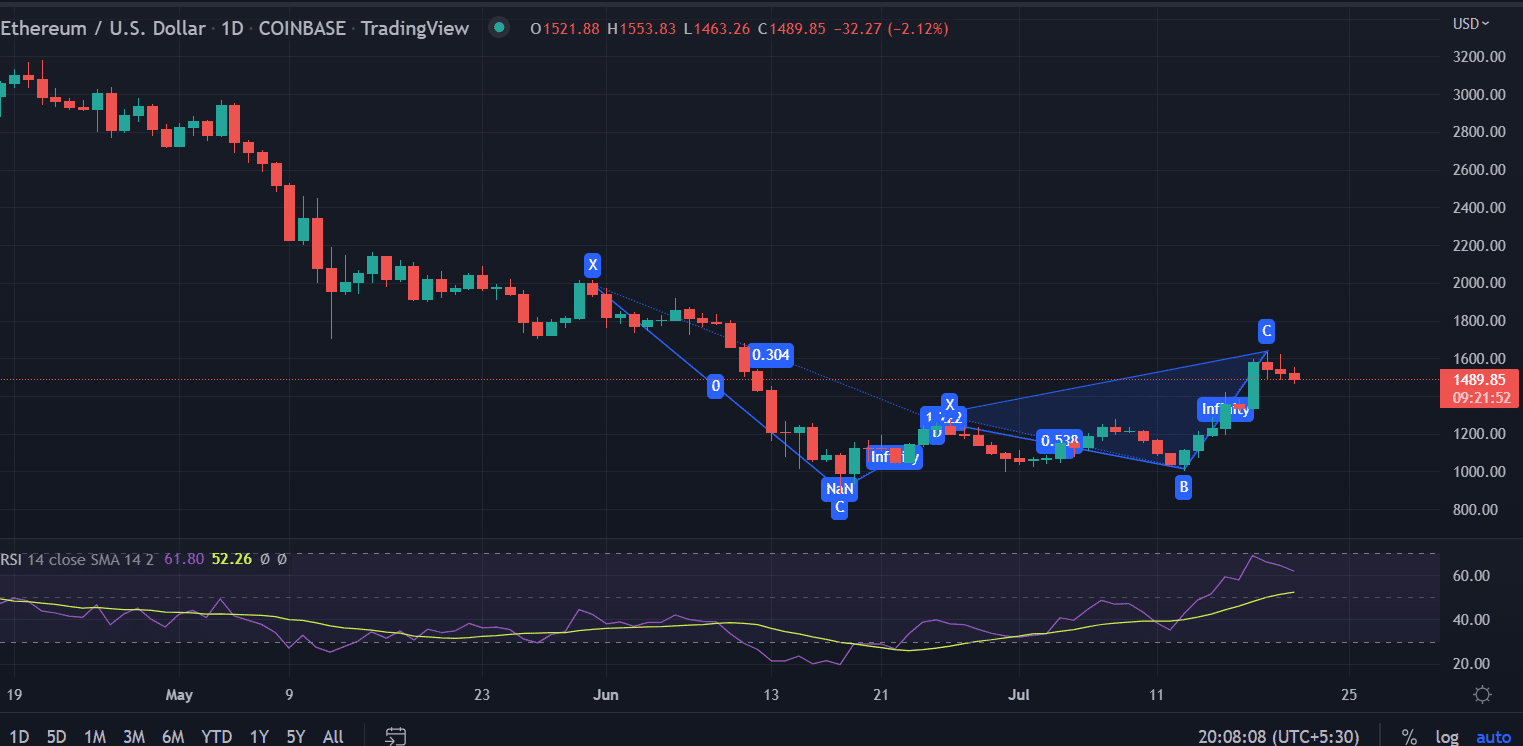Click the green market status dot
Screen dimensions: 1523x746
pyautogui.click(x=499, y=28)
